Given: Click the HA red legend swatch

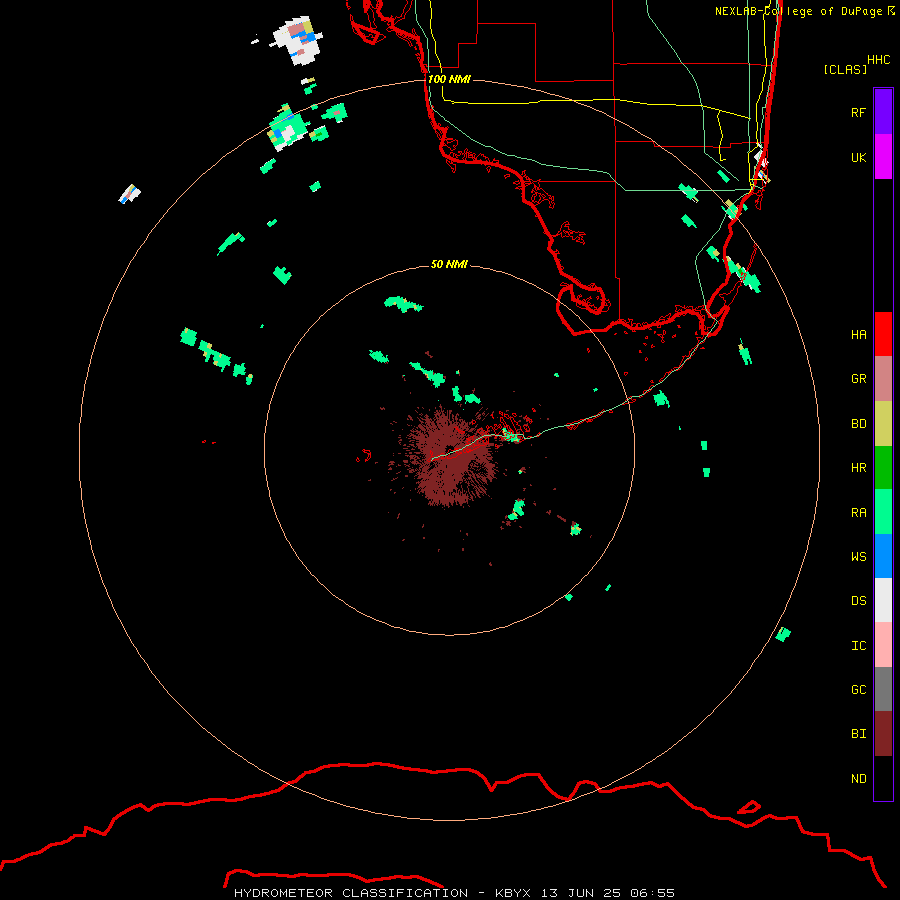Looking at the screenshot, I should pos(883,334).
